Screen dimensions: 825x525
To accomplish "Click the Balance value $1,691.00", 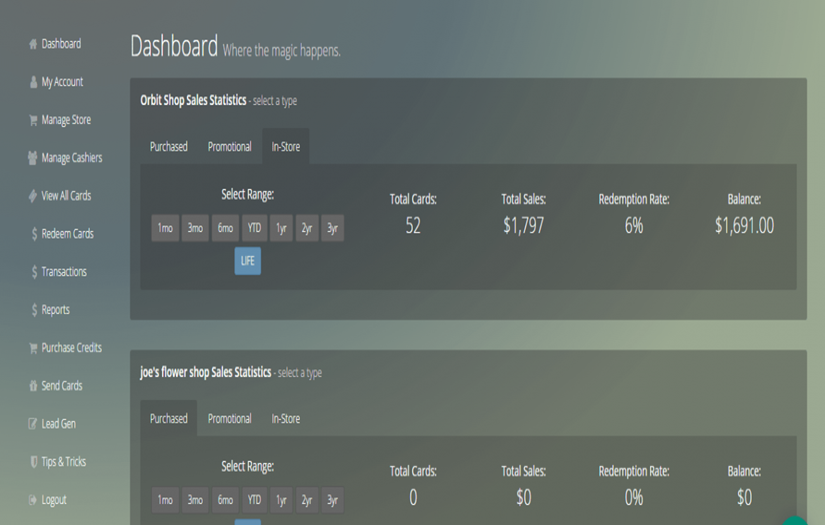I will point(744,226).
